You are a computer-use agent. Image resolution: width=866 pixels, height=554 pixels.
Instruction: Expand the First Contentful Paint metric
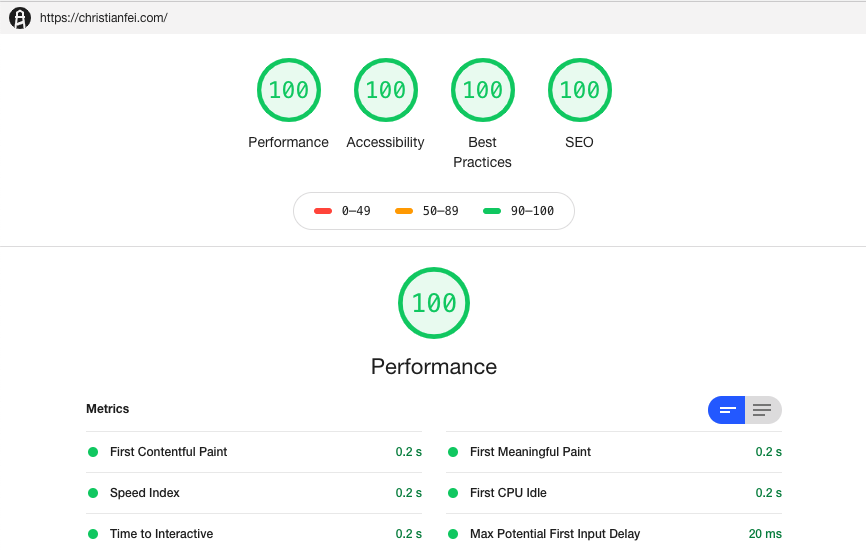(254, 452)
